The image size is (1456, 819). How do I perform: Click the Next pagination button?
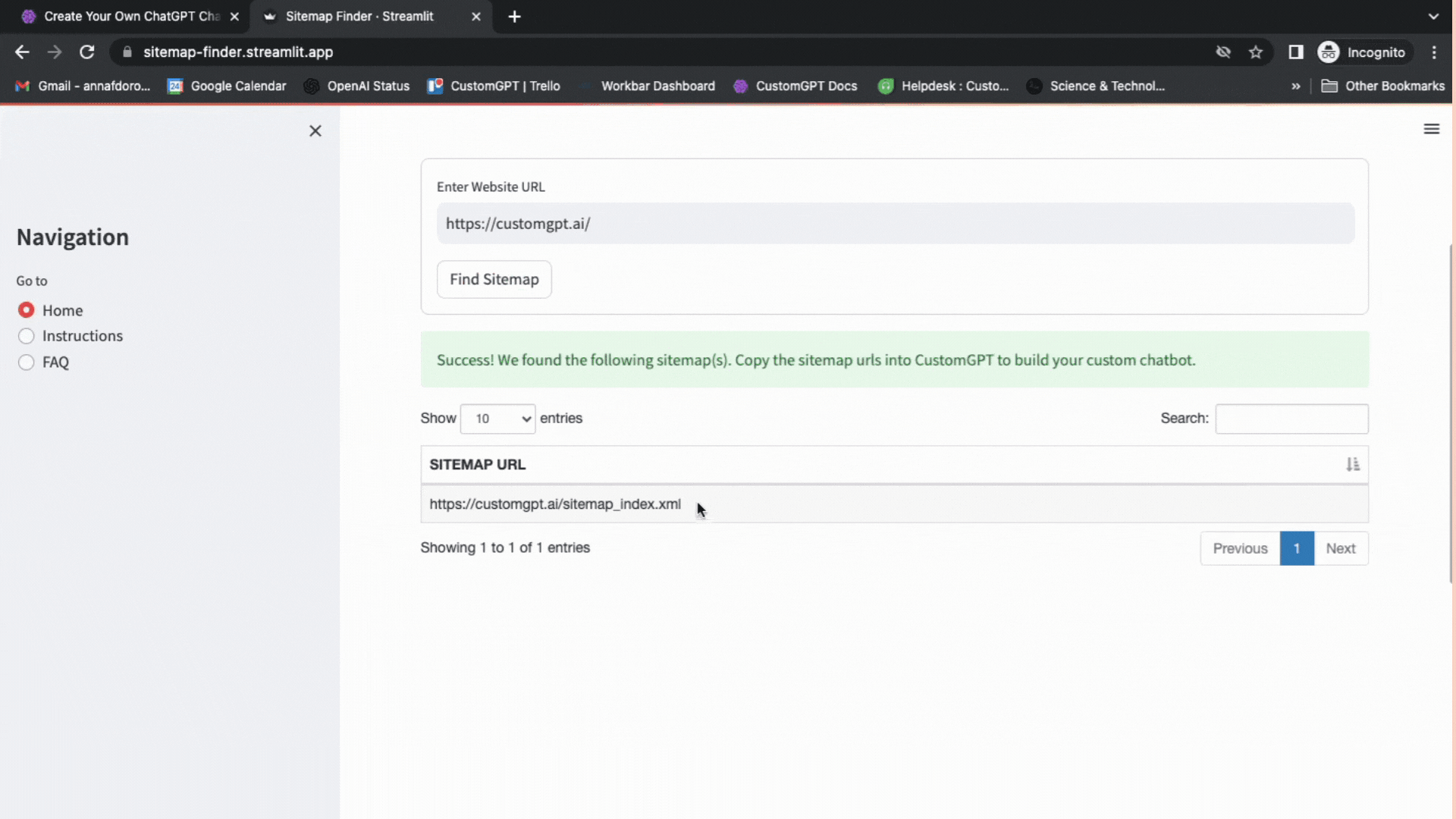[x=1340, y=548]
